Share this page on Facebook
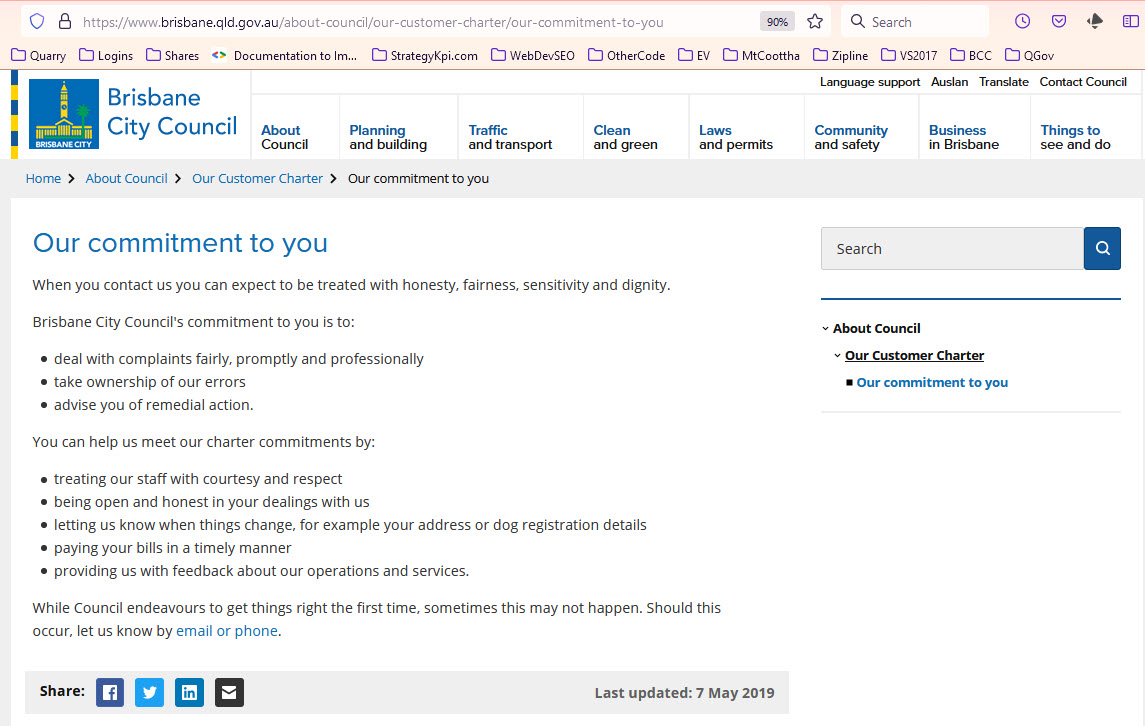Image resolution: width=1145 pixels, height=726 pixels. coord(110,692)
